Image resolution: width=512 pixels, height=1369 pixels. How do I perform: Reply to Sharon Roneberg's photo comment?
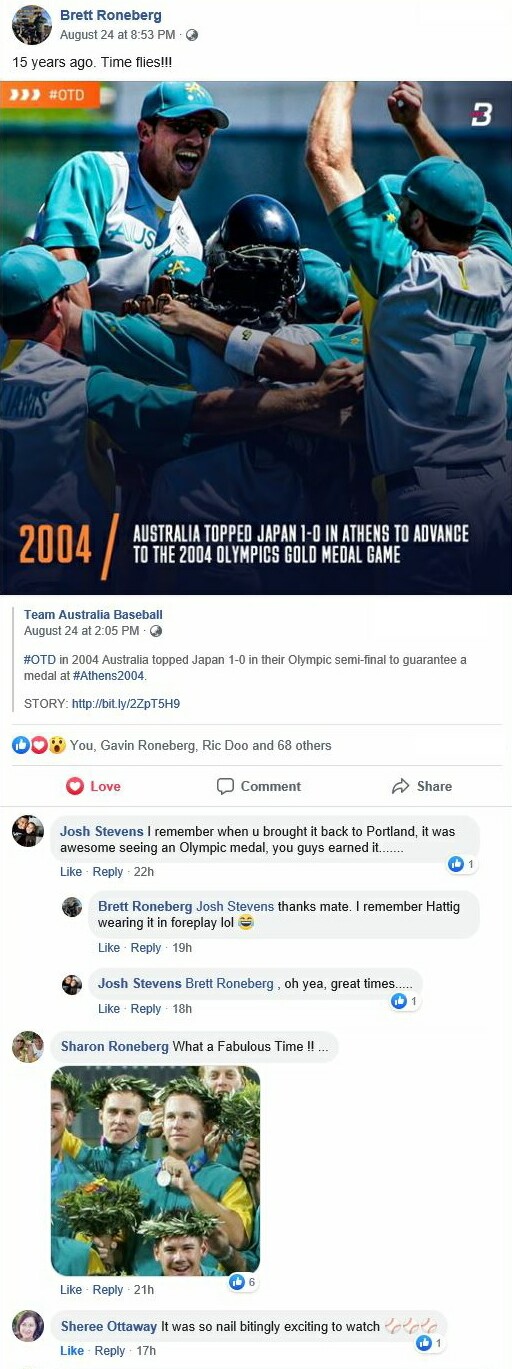pyautogui.click(x=108, y=1290)
